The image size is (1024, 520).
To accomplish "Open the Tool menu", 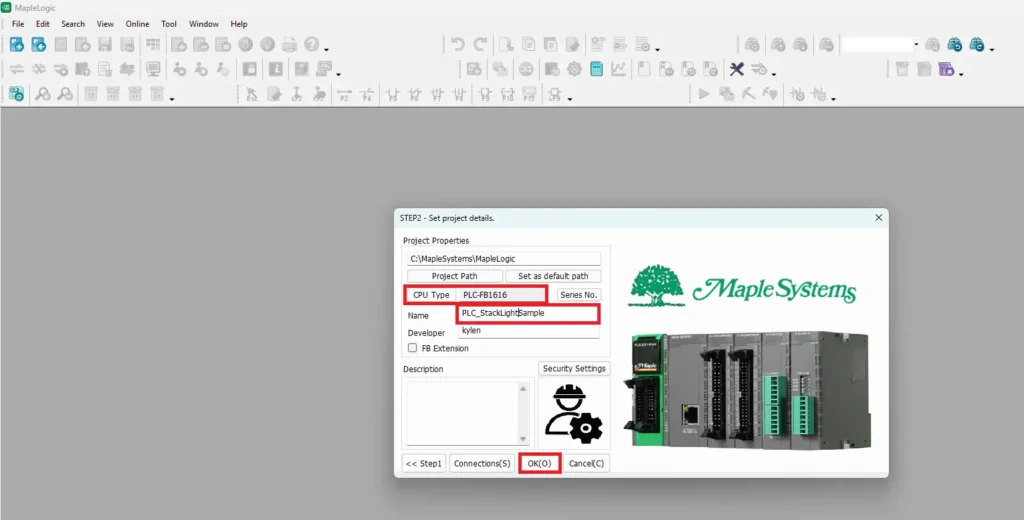I will pyautogui.click(x=169, y=24).
